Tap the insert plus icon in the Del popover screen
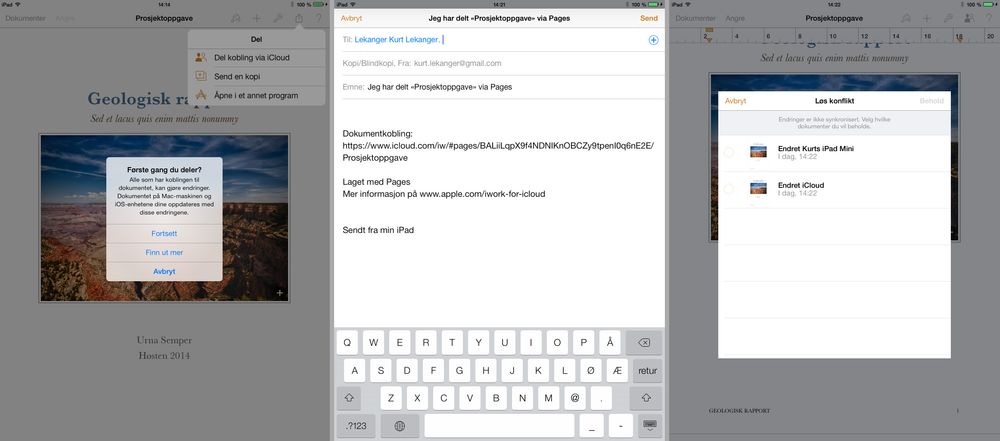Screen dimensions: 1000x441 tap(256, 19)
